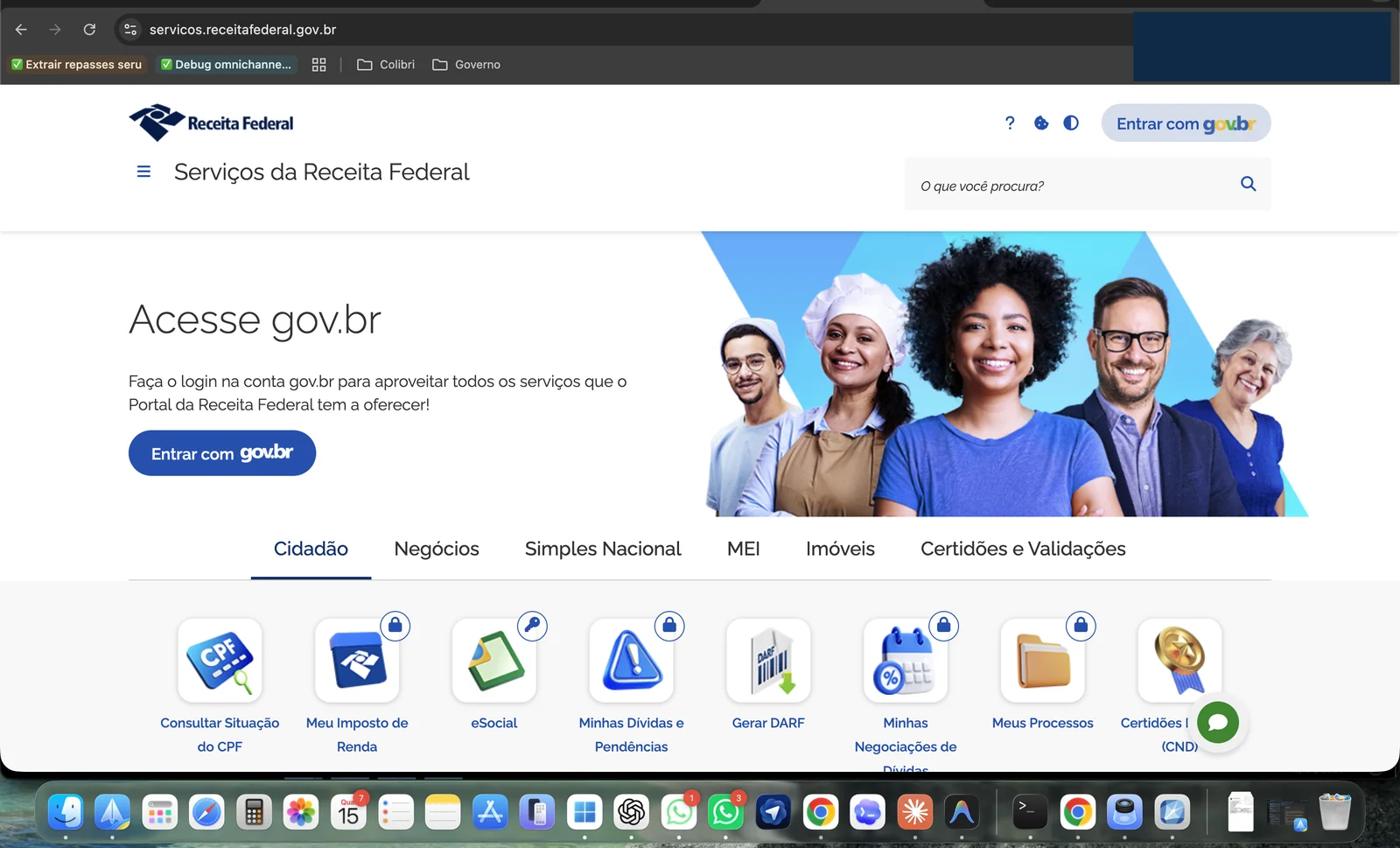The width and height of the screenshot is (1400, 848).
Task: Click the search magnifier button
Action: pos(1247,184)
